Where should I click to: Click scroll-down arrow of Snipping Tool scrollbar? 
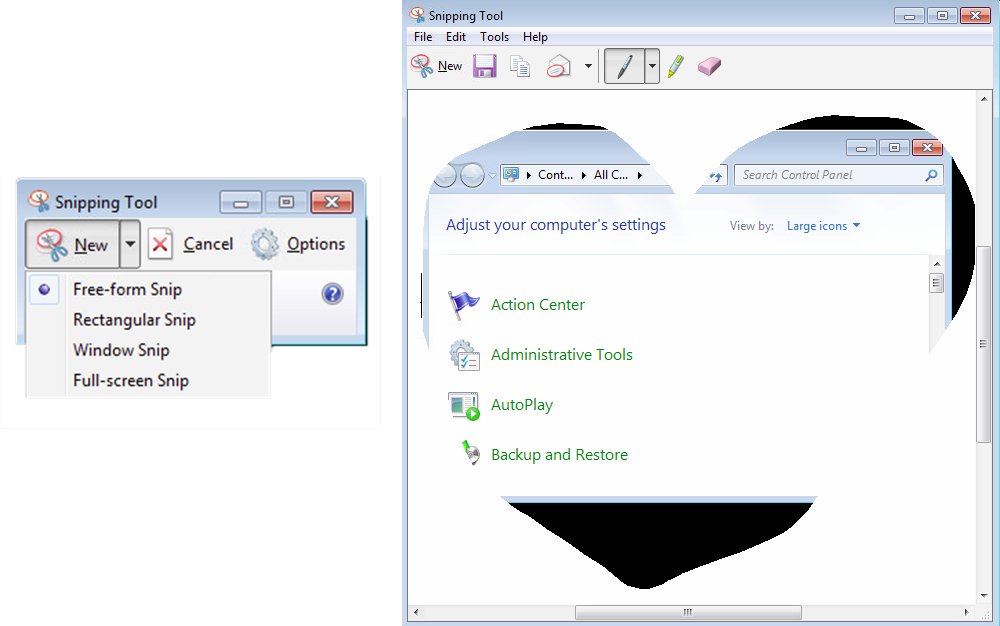tap(984, 595)
